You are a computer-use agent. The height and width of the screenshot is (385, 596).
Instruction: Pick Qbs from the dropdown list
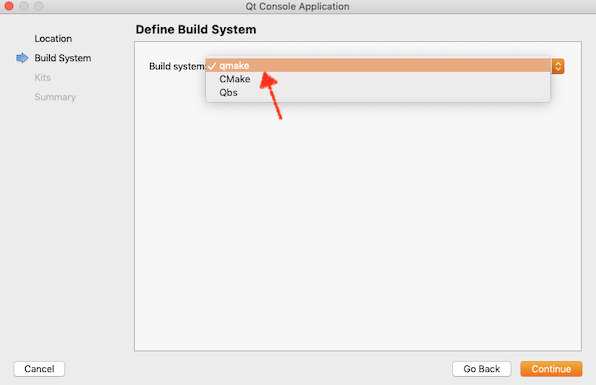378,92
